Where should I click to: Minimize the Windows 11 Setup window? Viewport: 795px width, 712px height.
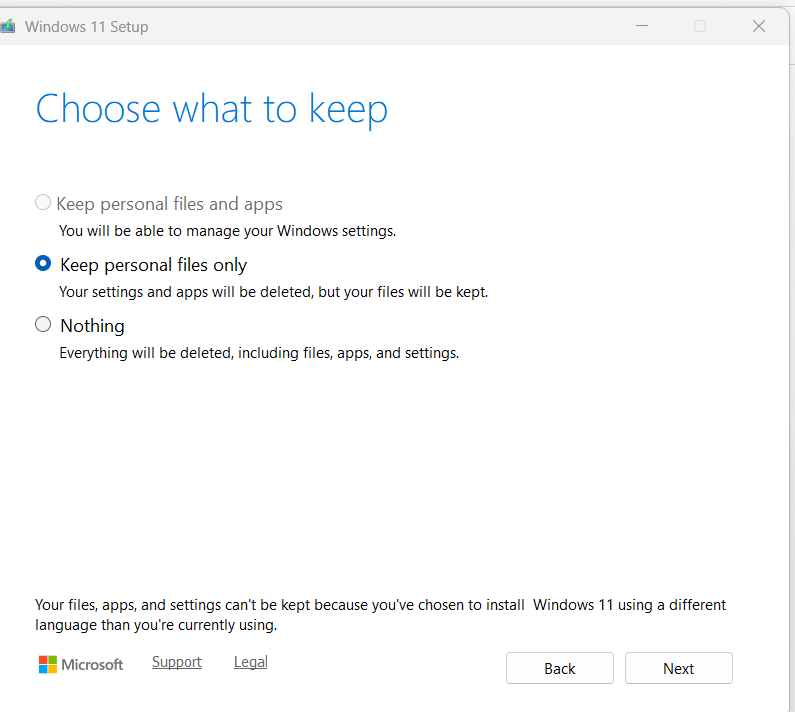click(642, 26)
